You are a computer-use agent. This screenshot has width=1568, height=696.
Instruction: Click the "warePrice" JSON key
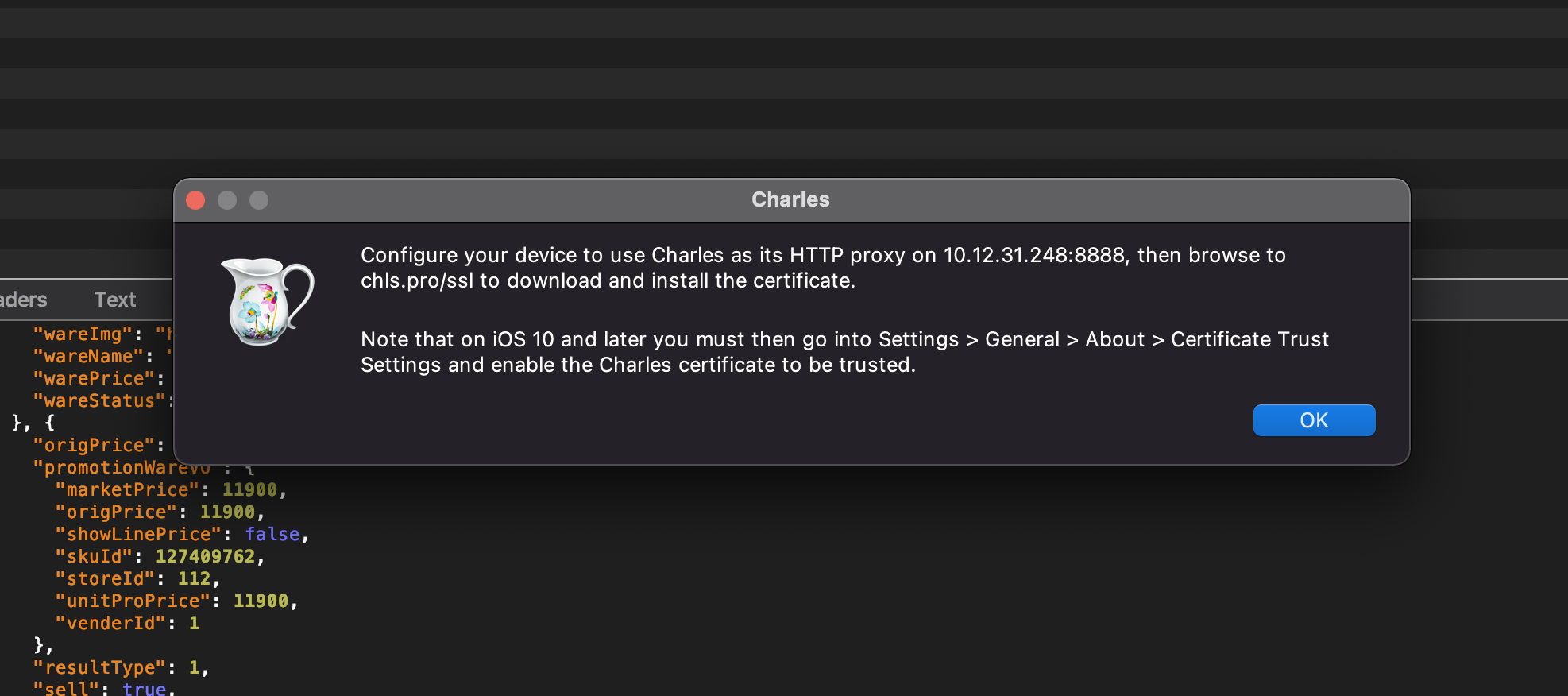point(94,378)
